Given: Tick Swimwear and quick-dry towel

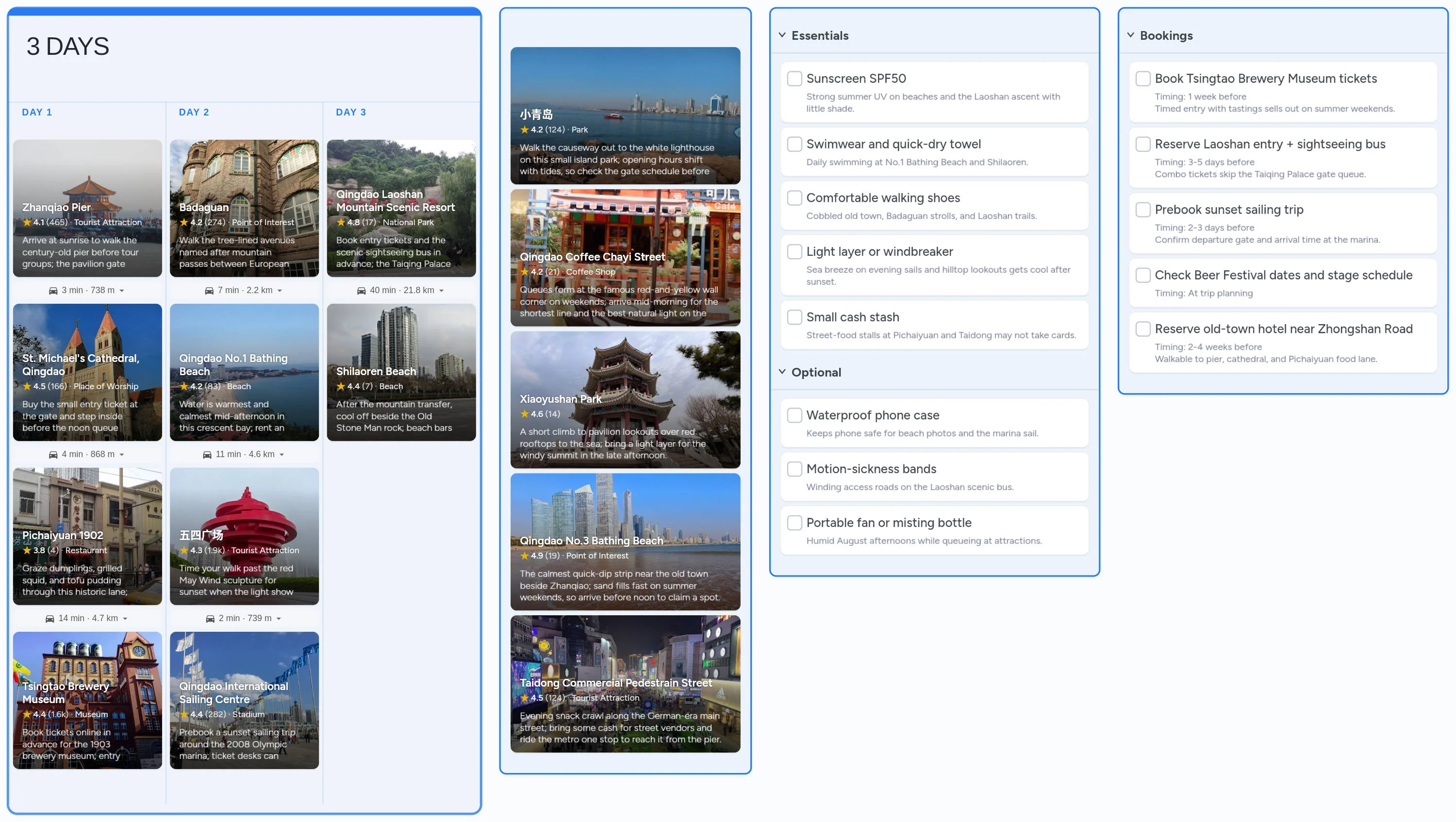Looking at the screenshot, I should tap(794, 144).
